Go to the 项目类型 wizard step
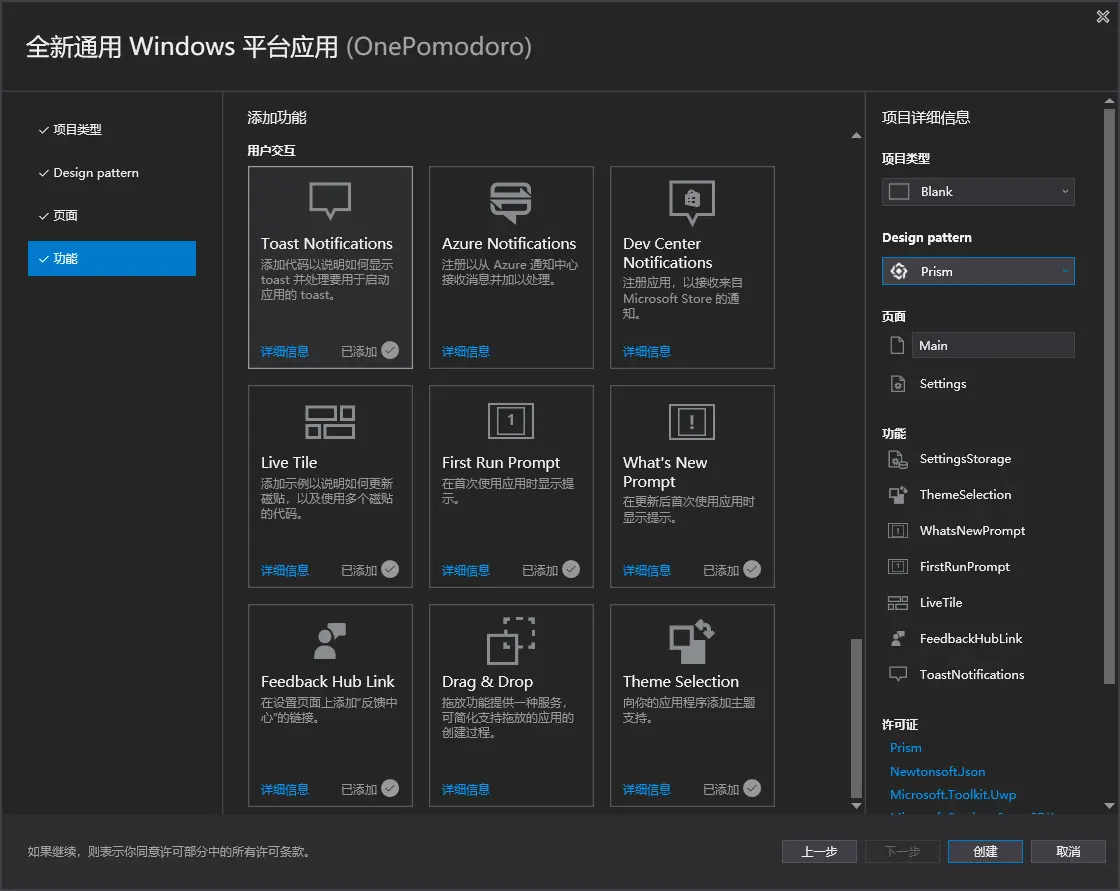 pyautogui.click(x=77, y=129)
